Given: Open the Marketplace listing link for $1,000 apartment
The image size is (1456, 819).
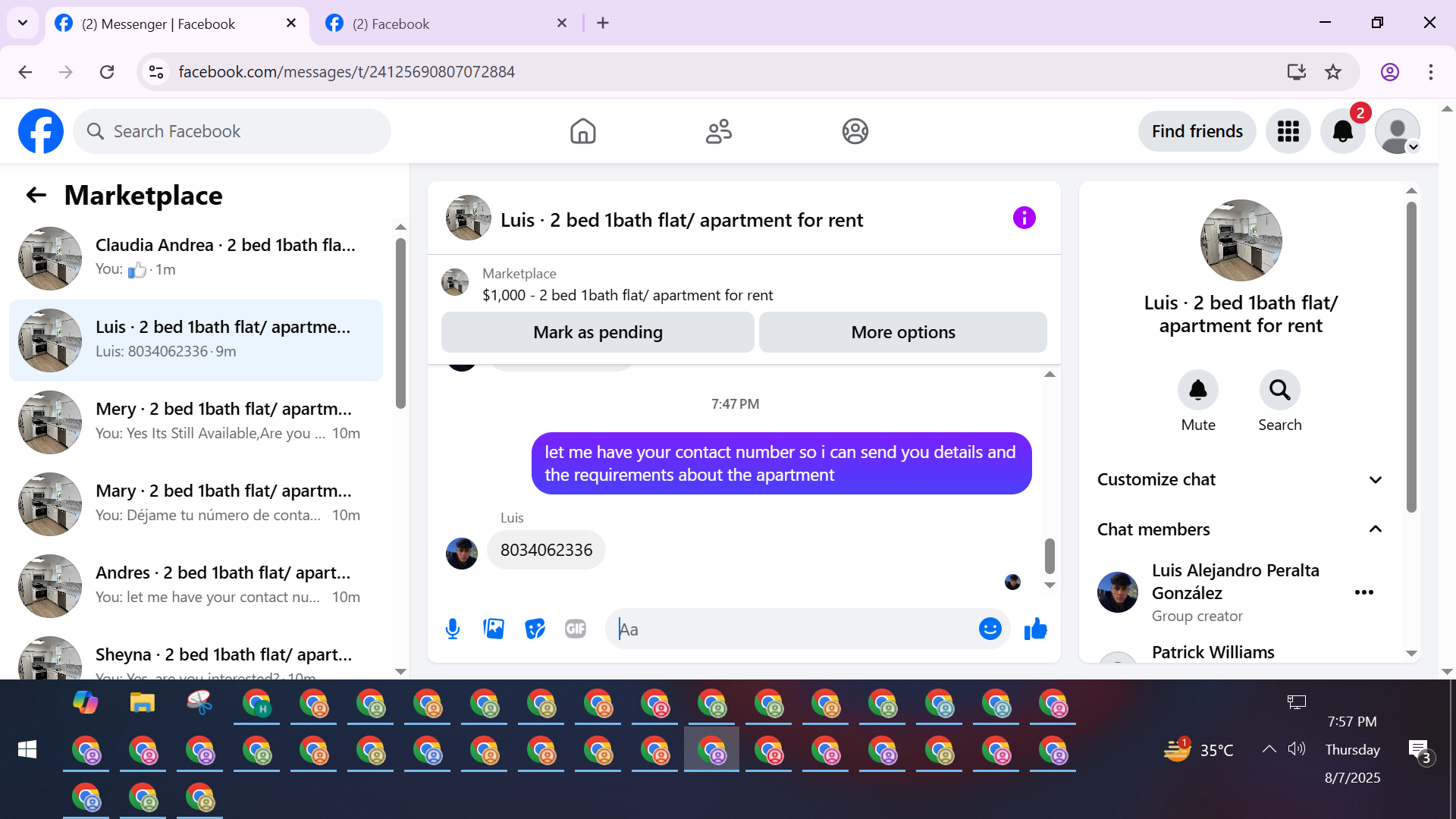Looking at the screenshot, I should 627,295.
